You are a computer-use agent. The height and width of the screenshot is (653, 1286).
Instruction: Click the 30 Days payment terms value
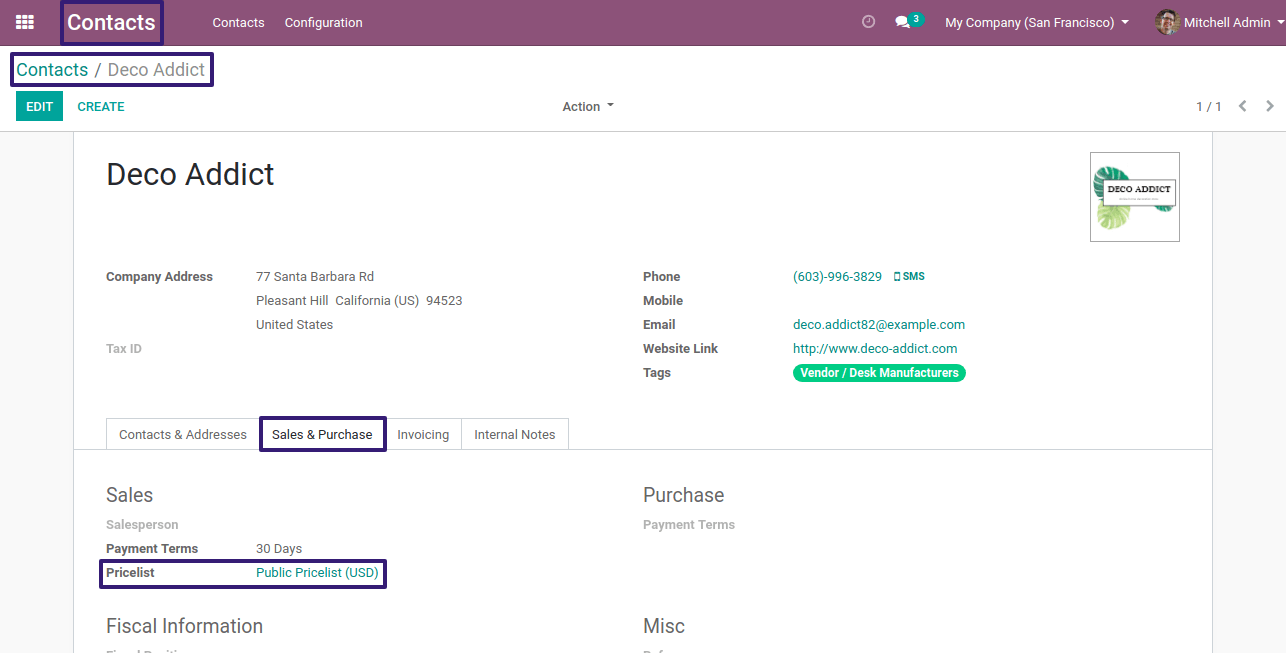279,548
